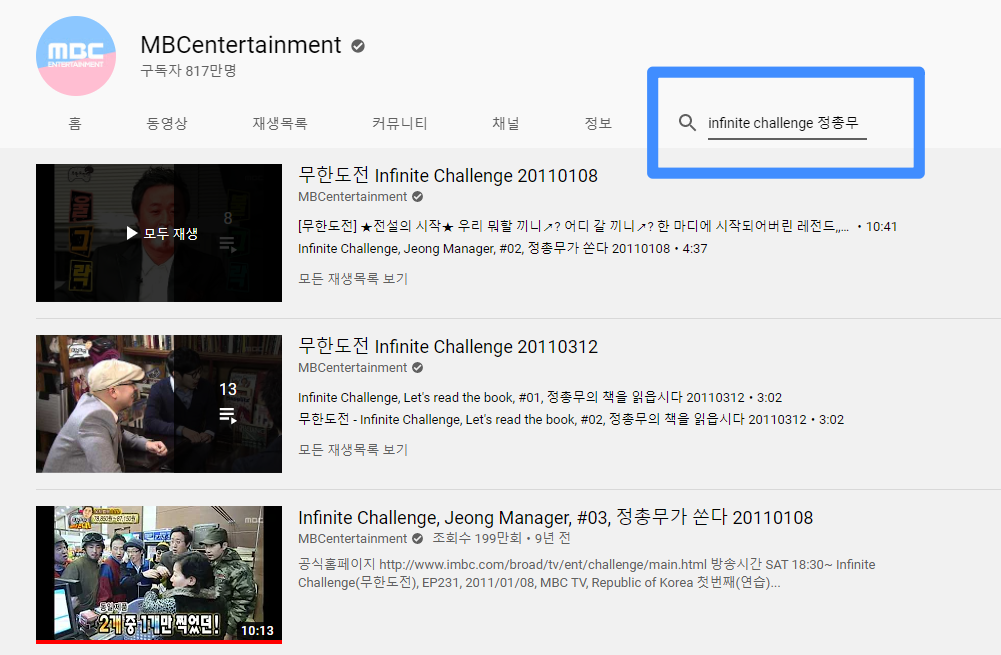Viewport: 1001px width, 655px height.
Task: Click the channel search magnifier icon
Action: [687, 123]
